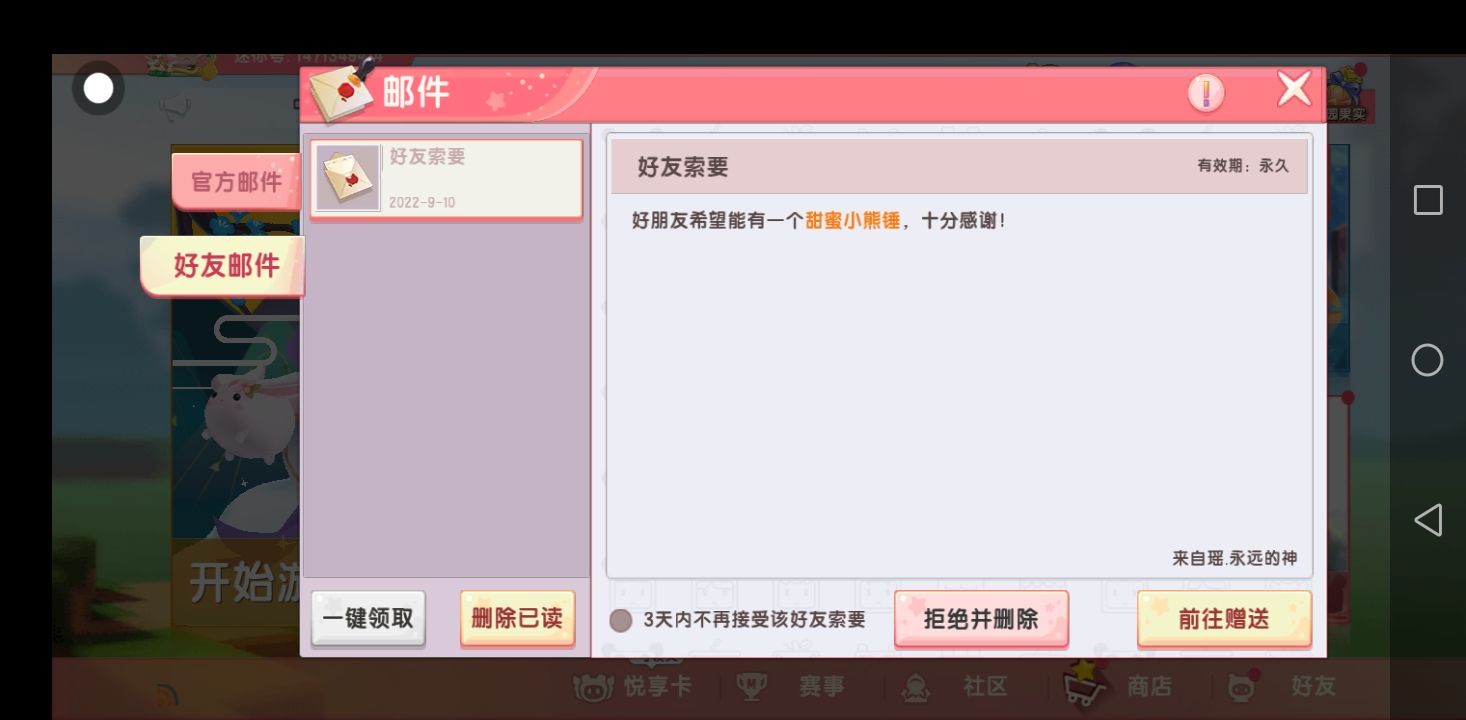This screenshot has height=720, width=1466.
Task: Open 赛事 trophy icon
Action: coord(751,686)
